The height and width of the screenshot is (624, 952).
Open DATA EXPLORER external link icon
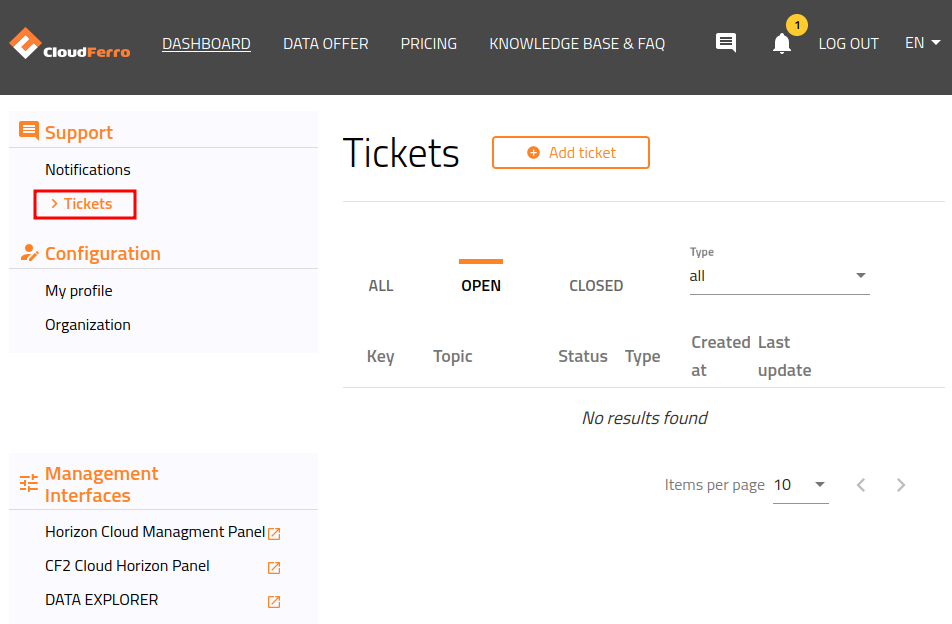272,601
